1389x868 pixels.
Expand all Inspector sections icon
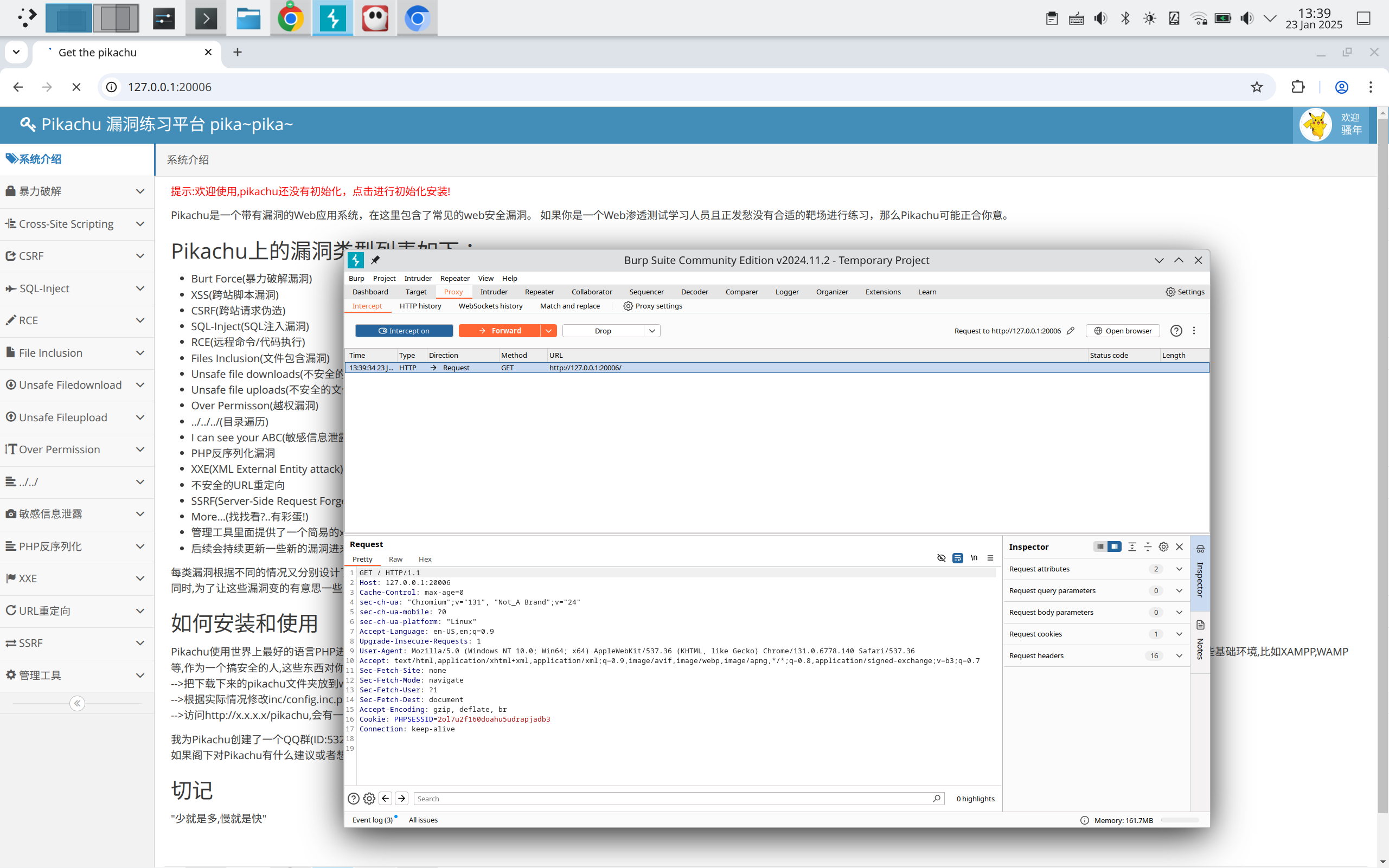click(1132, 546)
